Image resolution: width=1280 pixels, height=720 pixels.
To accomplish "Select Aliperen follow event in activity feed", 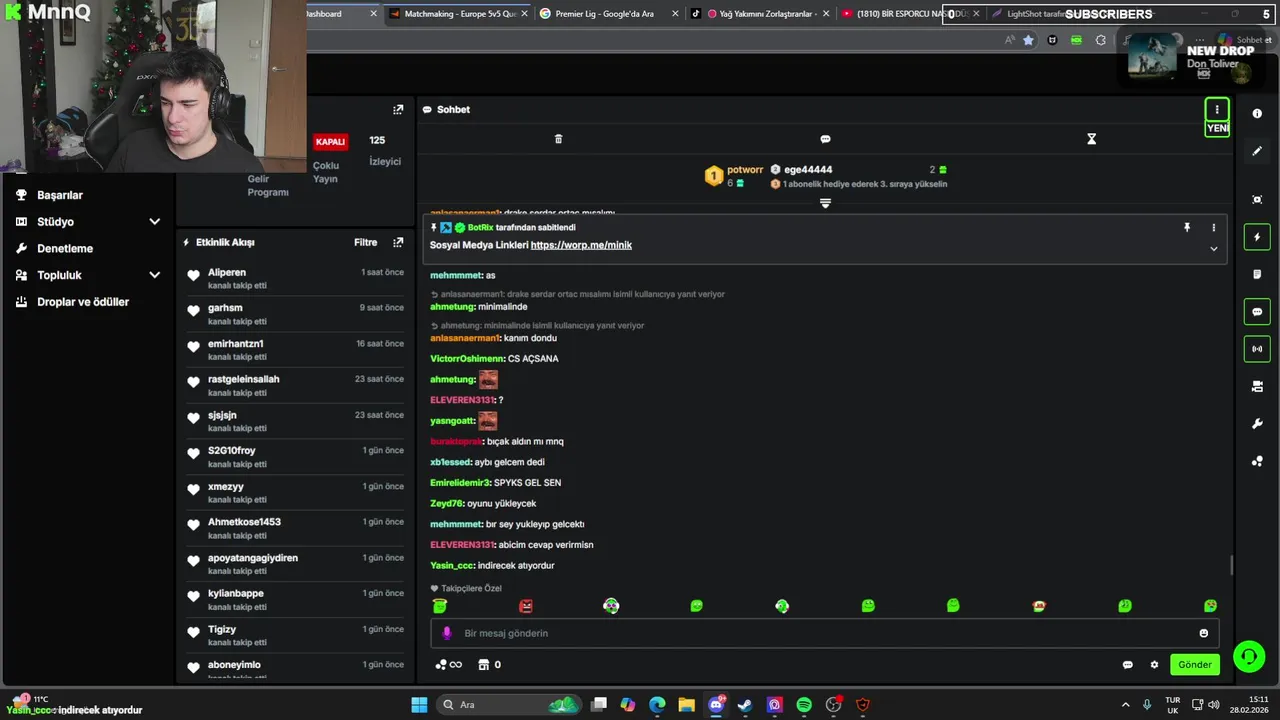I will point(295,278).
